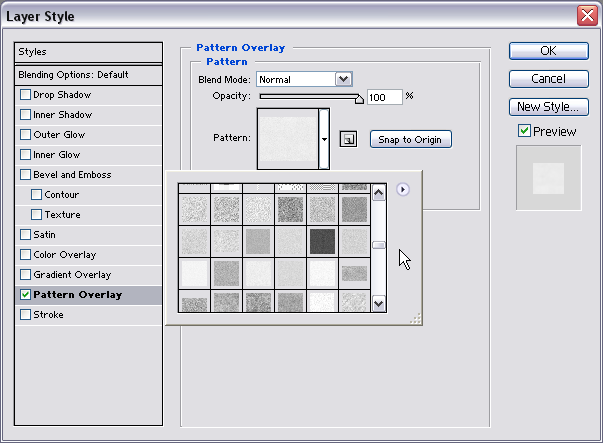The height and width of the screenshot is (443, 603).
Task: Grab the pattern picker resize grip corner
Action: [416, 318]
